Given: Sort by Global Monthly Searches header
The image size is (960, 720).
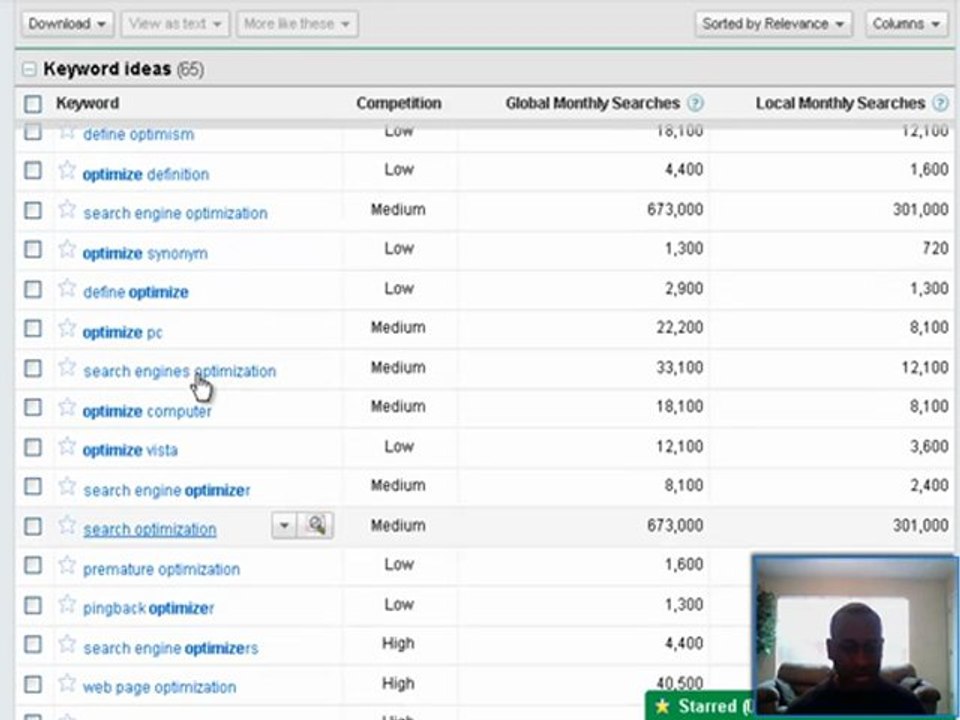Looking at the screenshot, I should click(593, 103).
